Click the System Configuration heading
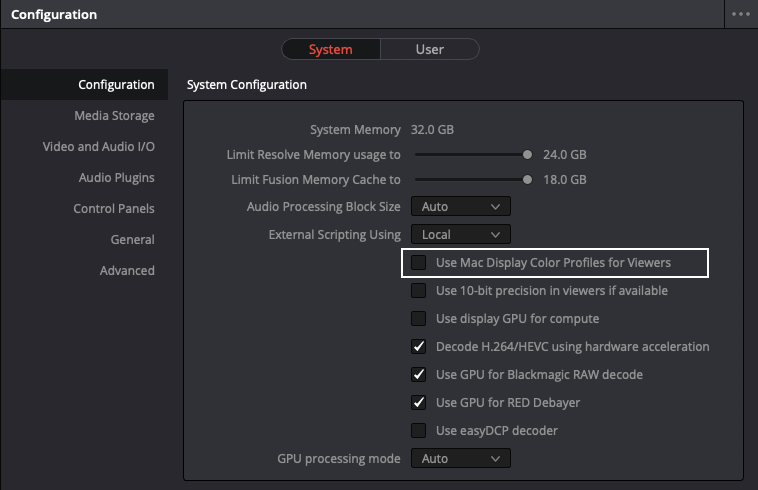Viewport: 758px width, 490px height. pos(247,85)
